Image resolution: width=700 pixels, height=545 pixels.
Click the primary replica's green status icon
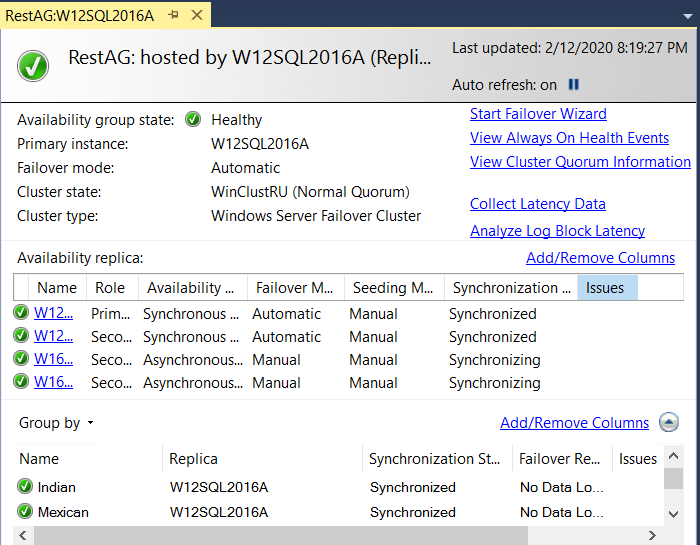tap(21, 313)
